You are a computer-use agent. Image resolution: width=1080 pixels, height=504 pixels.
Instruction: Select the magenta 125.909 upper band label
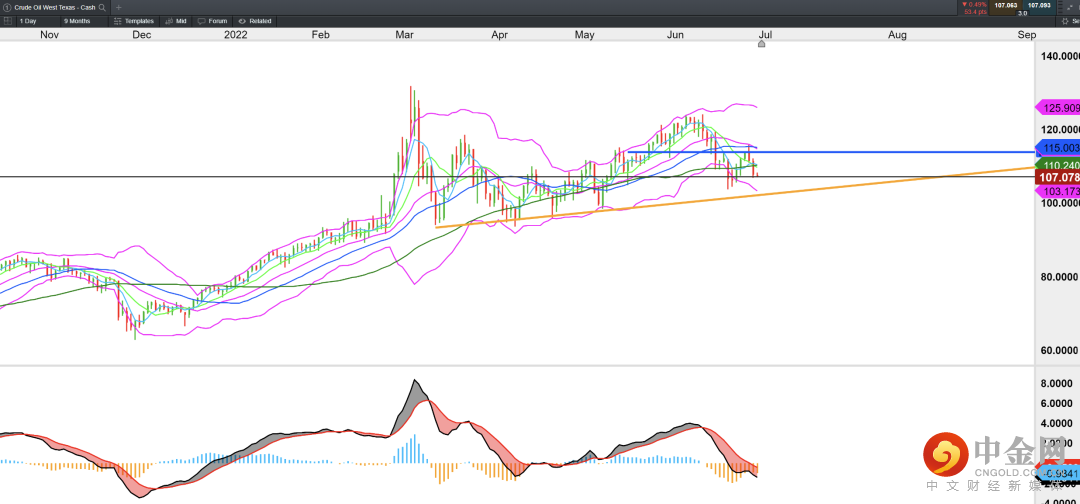pos(1058,107)
